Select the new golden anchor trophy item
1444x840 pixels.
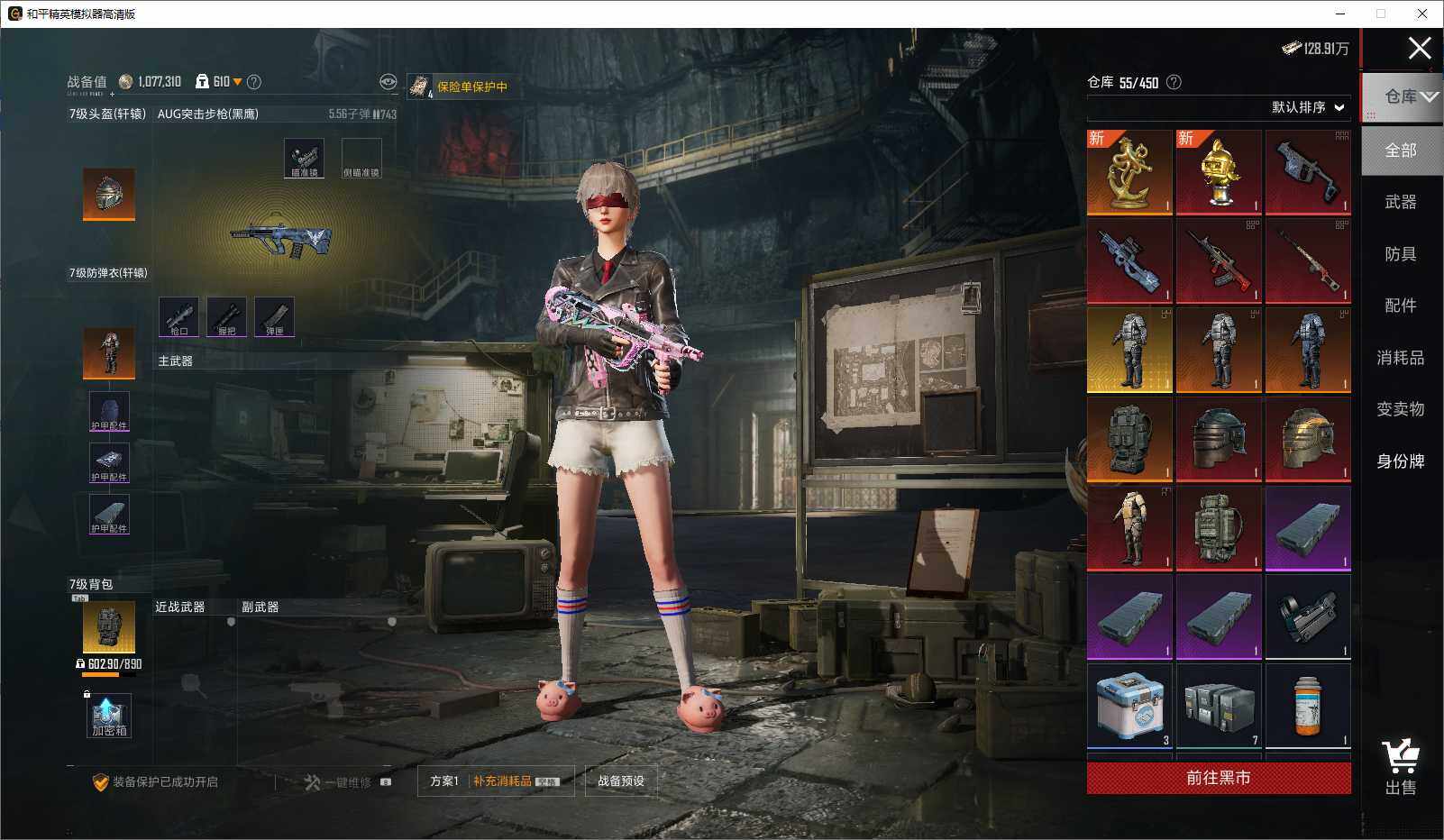pos(1129,172)
